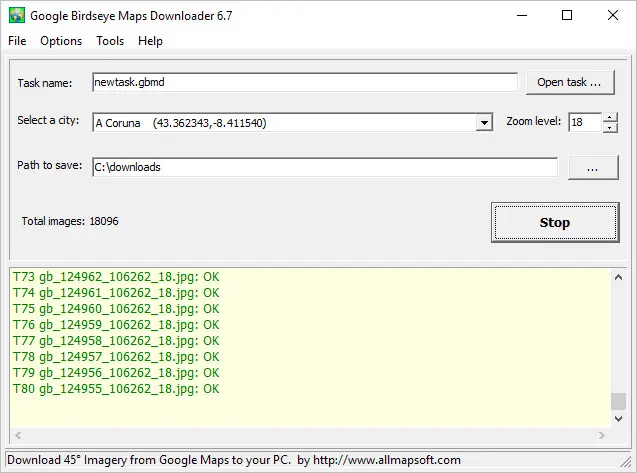
Task: Click the Zoom level: label
Action: pyautogui.click(x=533, y=122)
